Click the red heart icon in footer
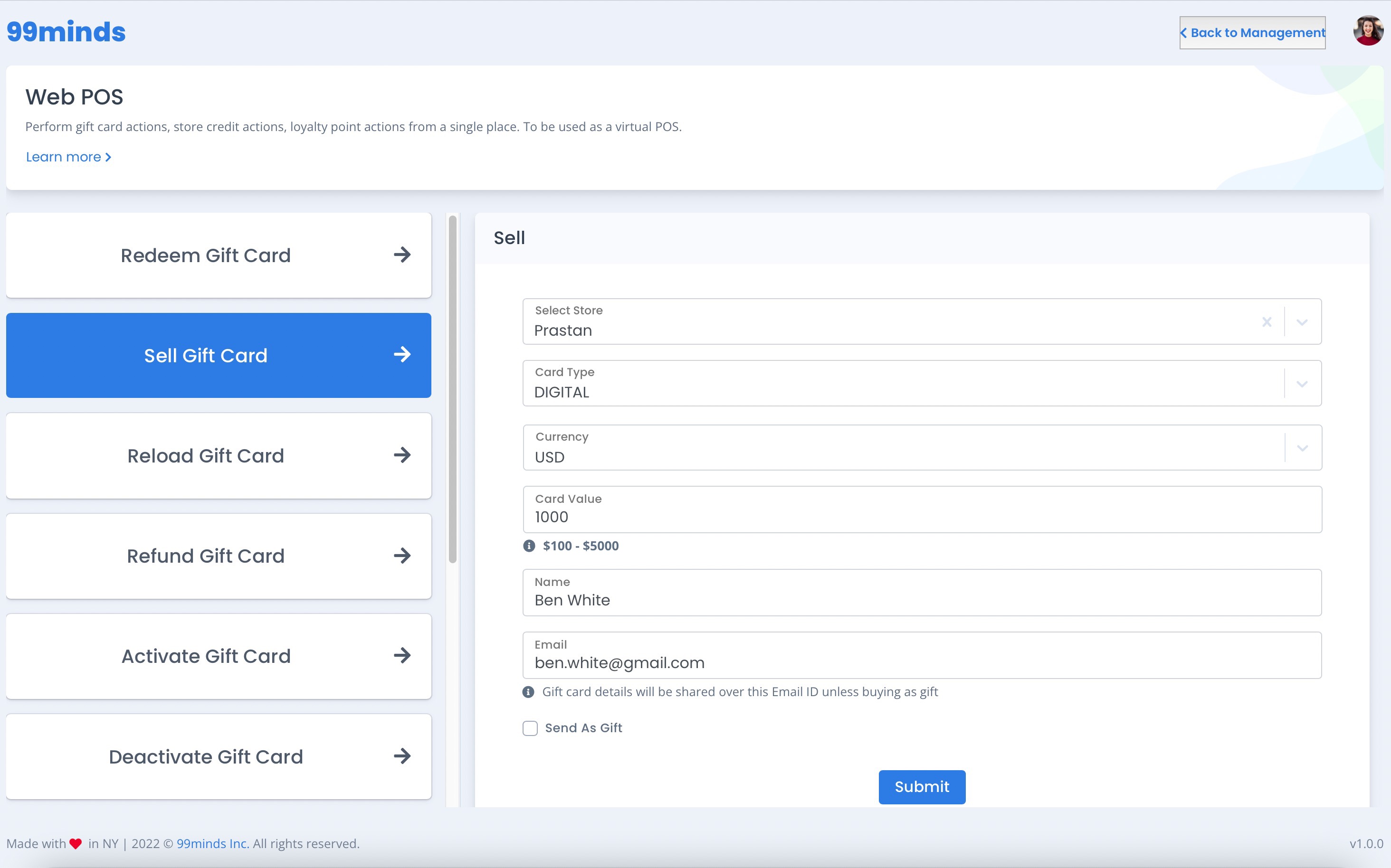1391x868 pixels. pos(76,844)
